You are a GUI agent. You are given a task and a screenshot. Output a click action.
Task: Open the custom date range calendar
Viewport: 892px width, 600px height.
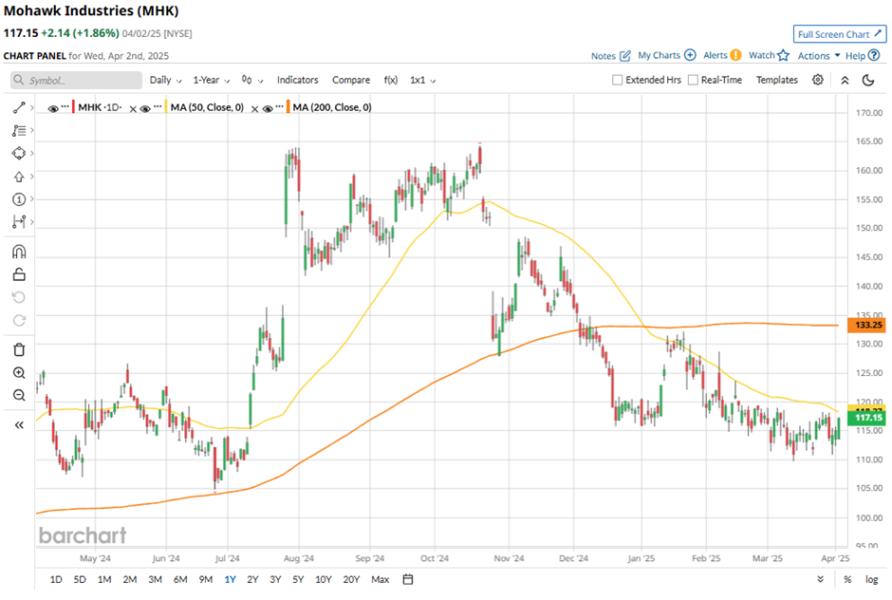click(x=407, y=579)
